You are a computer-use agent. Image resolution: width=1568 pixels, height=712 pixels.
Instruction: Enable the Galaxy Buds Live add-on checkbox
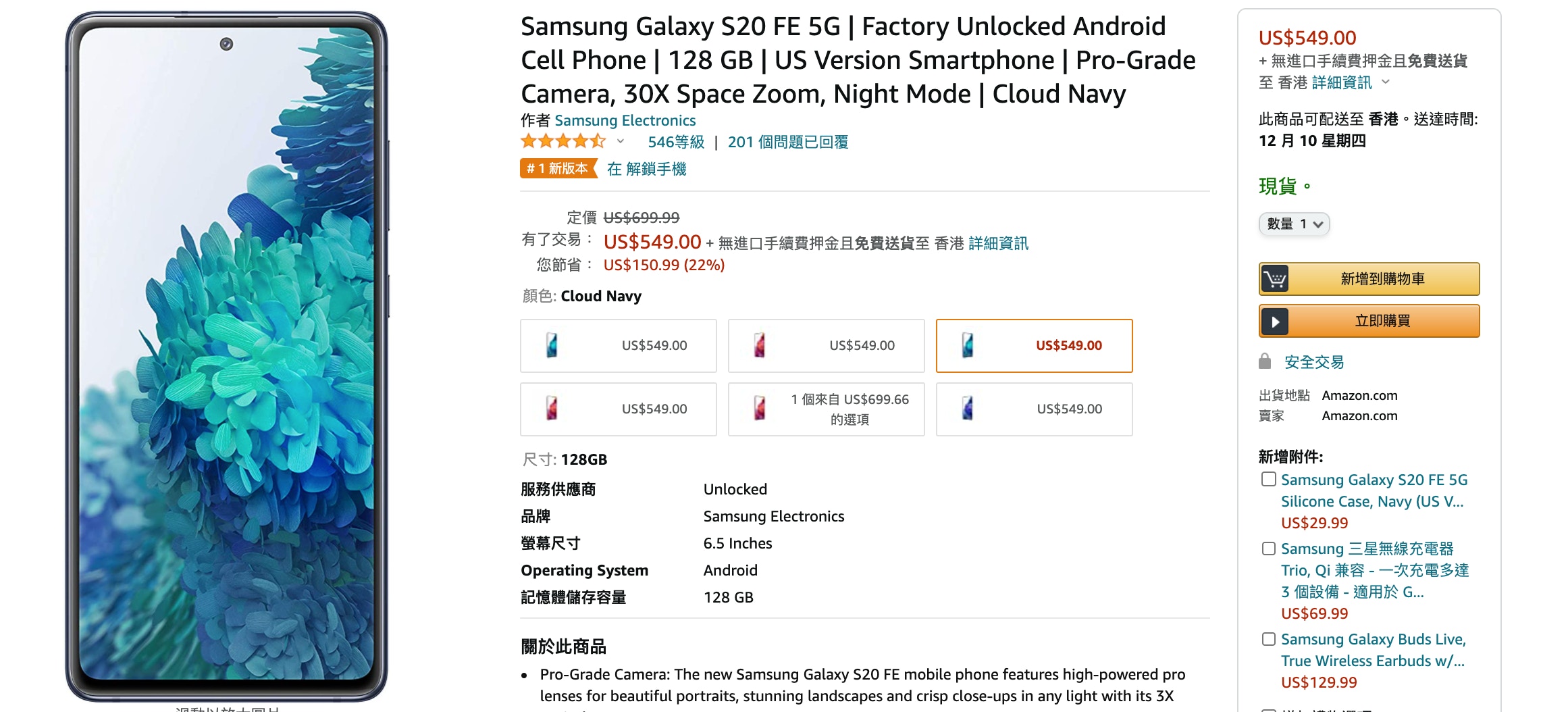[x=1269, y=639]
